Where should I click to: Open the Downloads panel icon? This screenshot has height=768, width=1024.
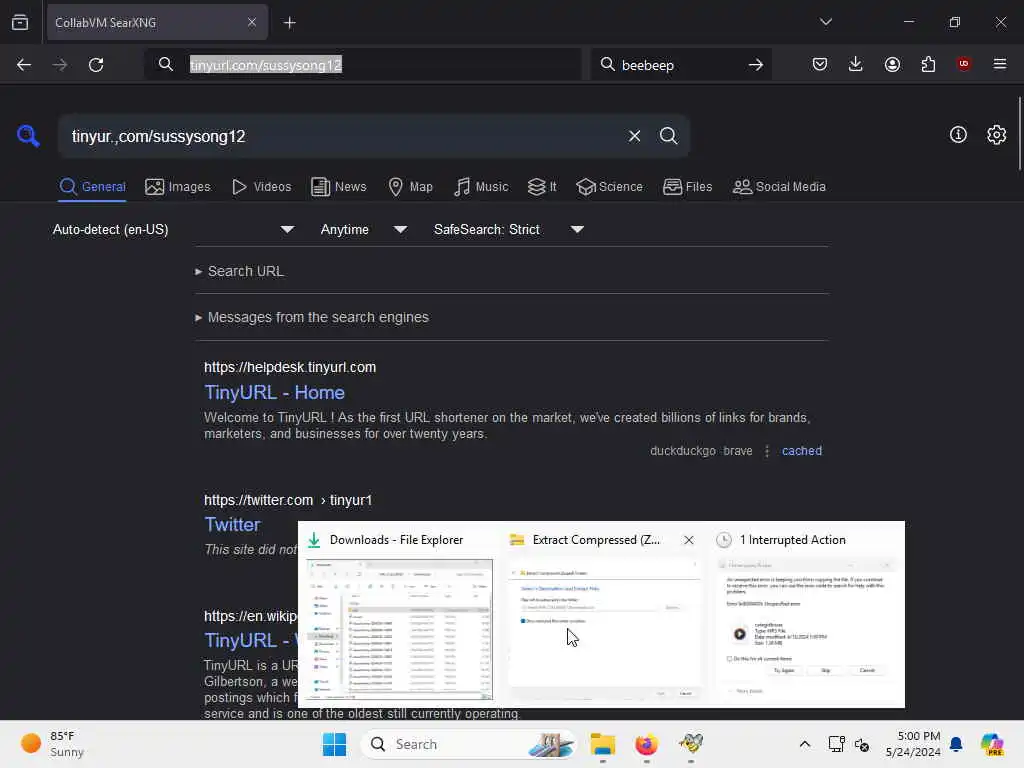856,64
